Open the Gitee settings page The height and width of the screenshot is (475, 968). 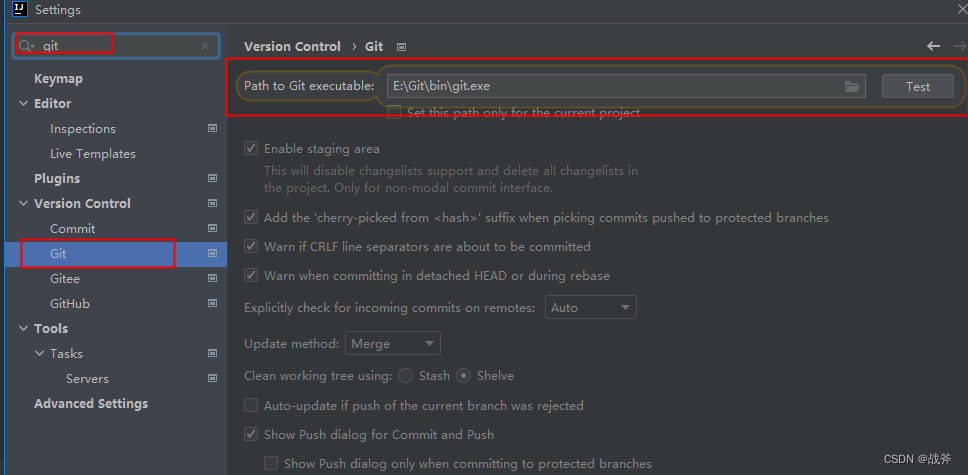[65, 279]
